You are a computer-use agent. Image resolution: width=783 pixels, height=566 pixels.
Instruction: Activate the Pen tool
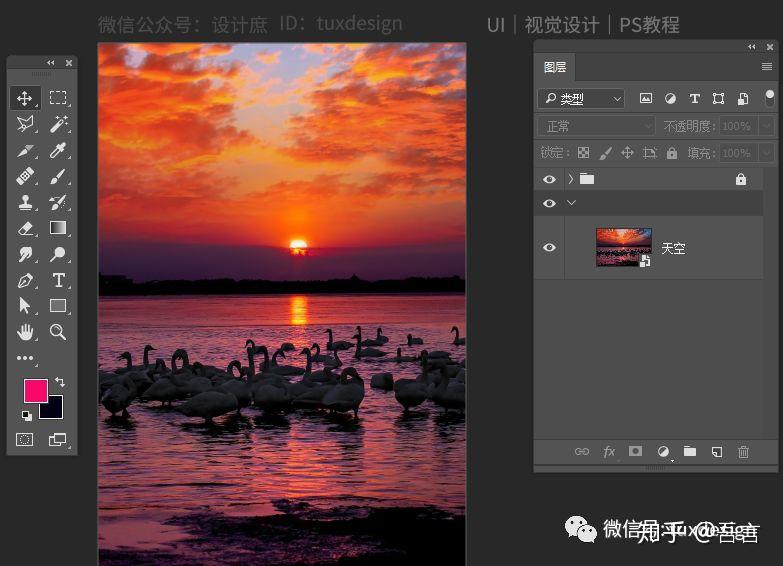25,281
